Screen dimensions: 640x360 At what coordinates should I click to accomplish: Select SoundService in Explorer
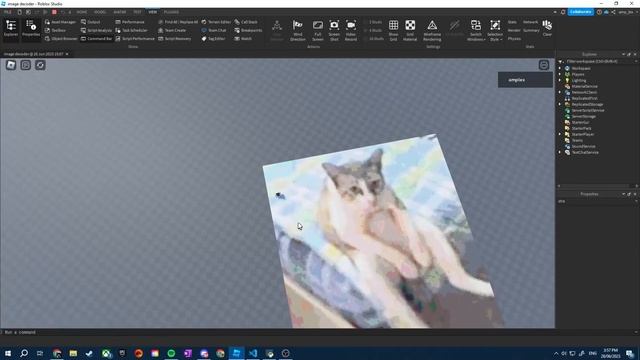click(583, 147)
